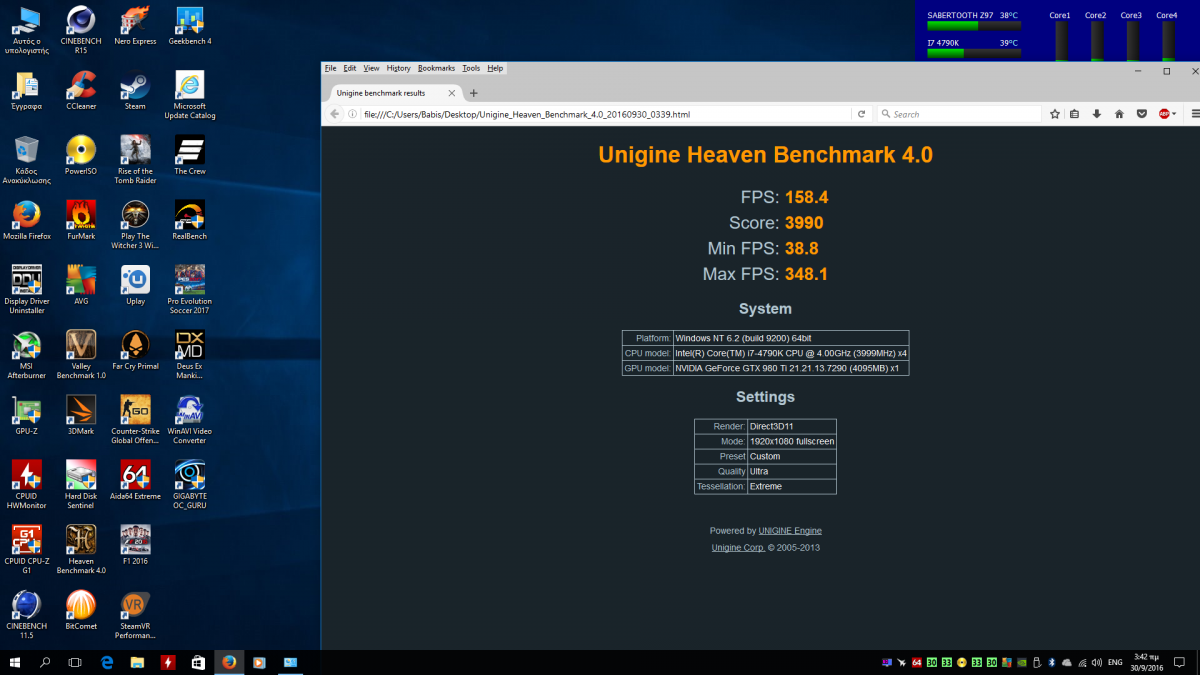This screenshot has width=1200, height=675.
Task: Launch Nero Express from the desktop
Action: point(135,26)
